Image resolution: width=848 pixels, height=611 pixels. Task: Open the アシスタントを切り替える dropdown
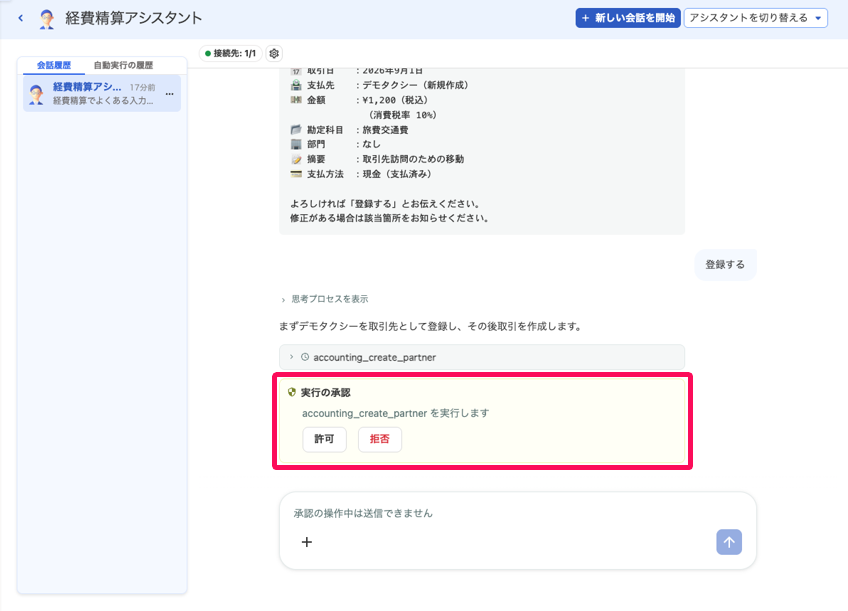[x=756, y=18]
